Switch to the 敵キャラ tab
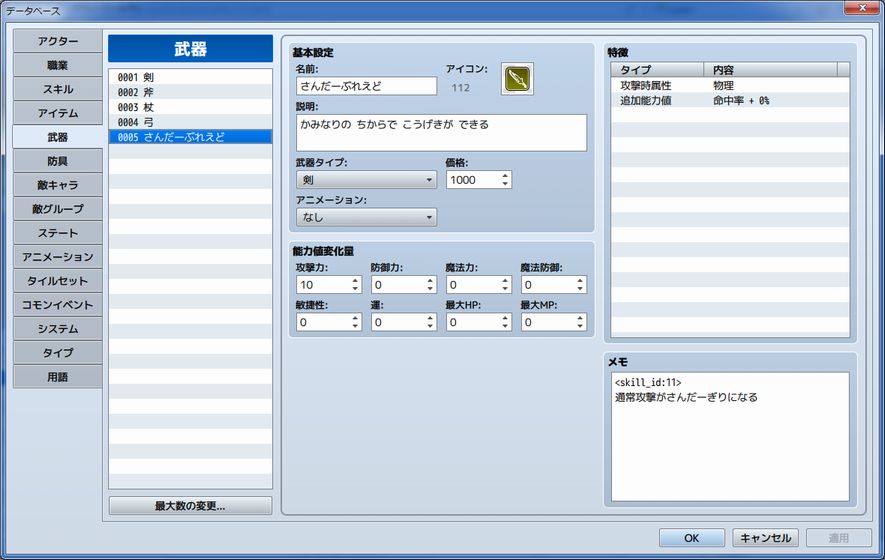Screen dimensions: 885x560 tap(58, 185)
